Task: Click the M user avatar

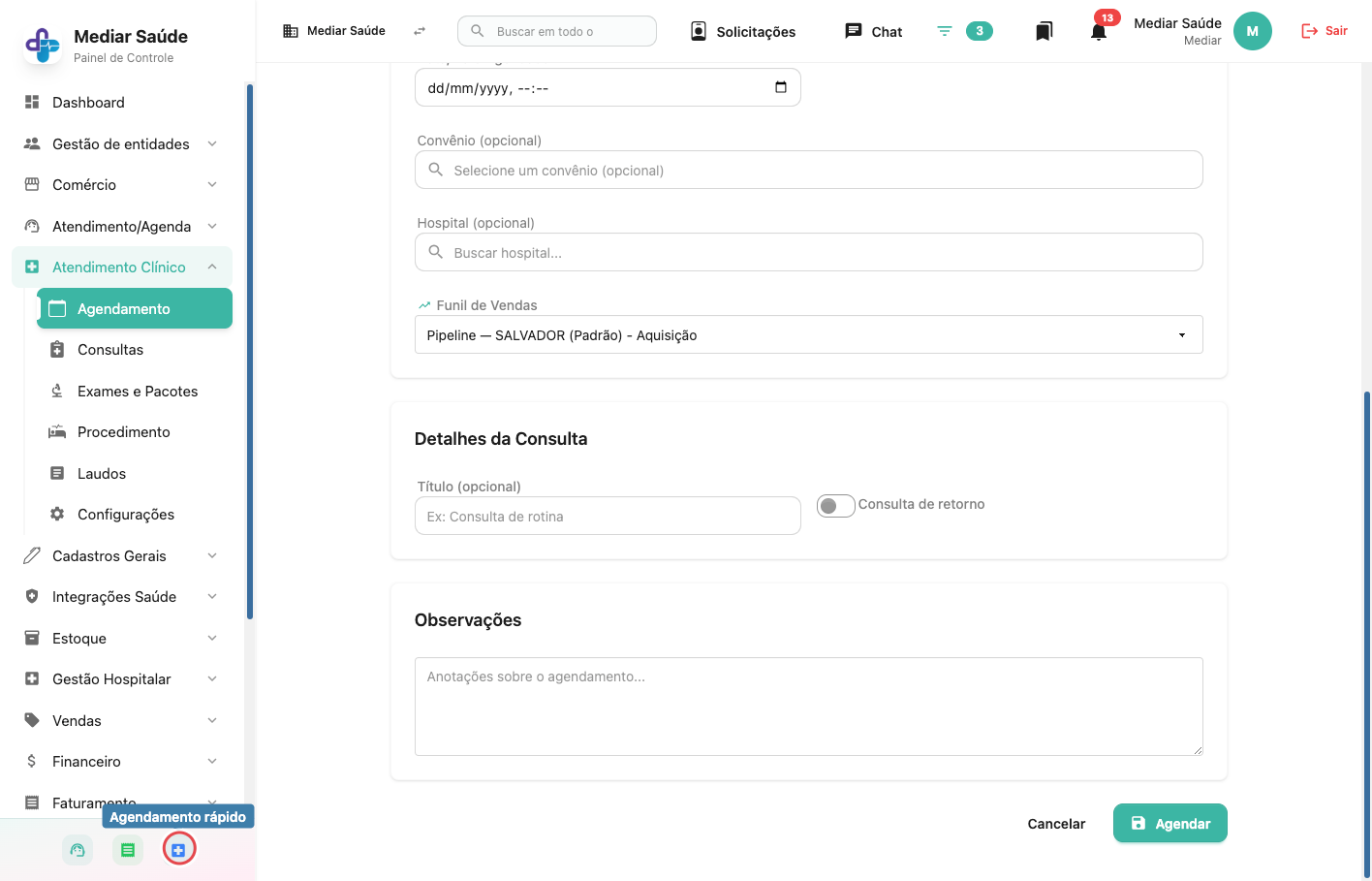Action: click(1252, 31)
